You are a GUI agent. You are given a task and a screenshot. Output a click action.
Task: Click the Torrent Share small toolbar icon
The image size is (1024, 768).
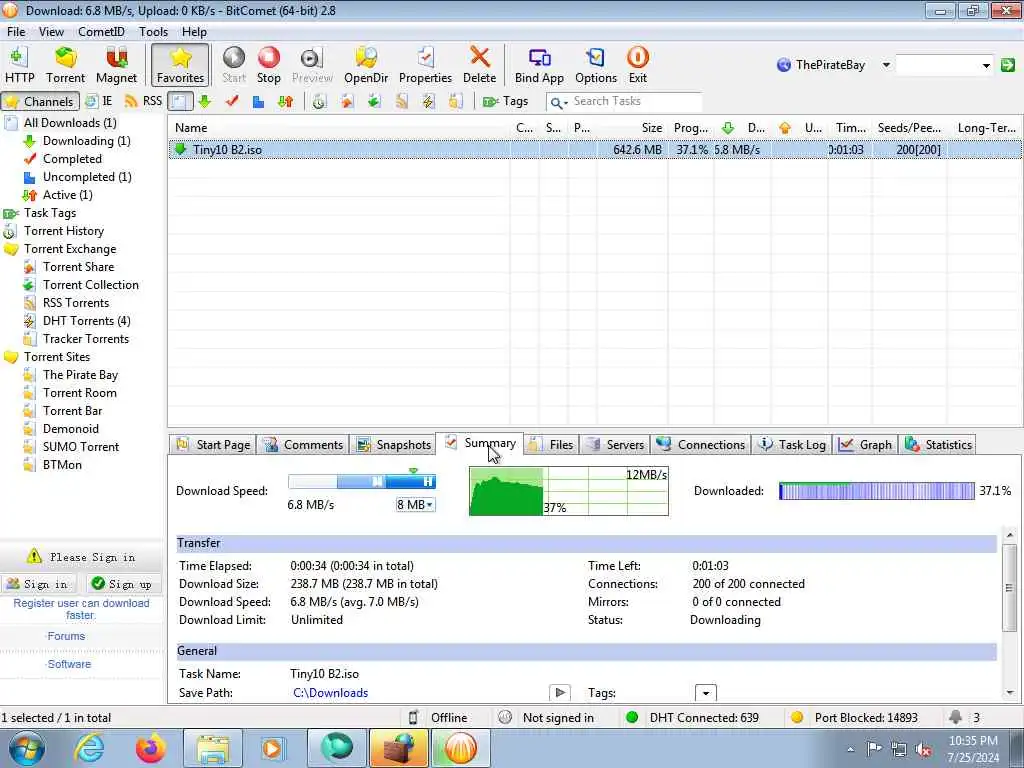tap(346, 101)
